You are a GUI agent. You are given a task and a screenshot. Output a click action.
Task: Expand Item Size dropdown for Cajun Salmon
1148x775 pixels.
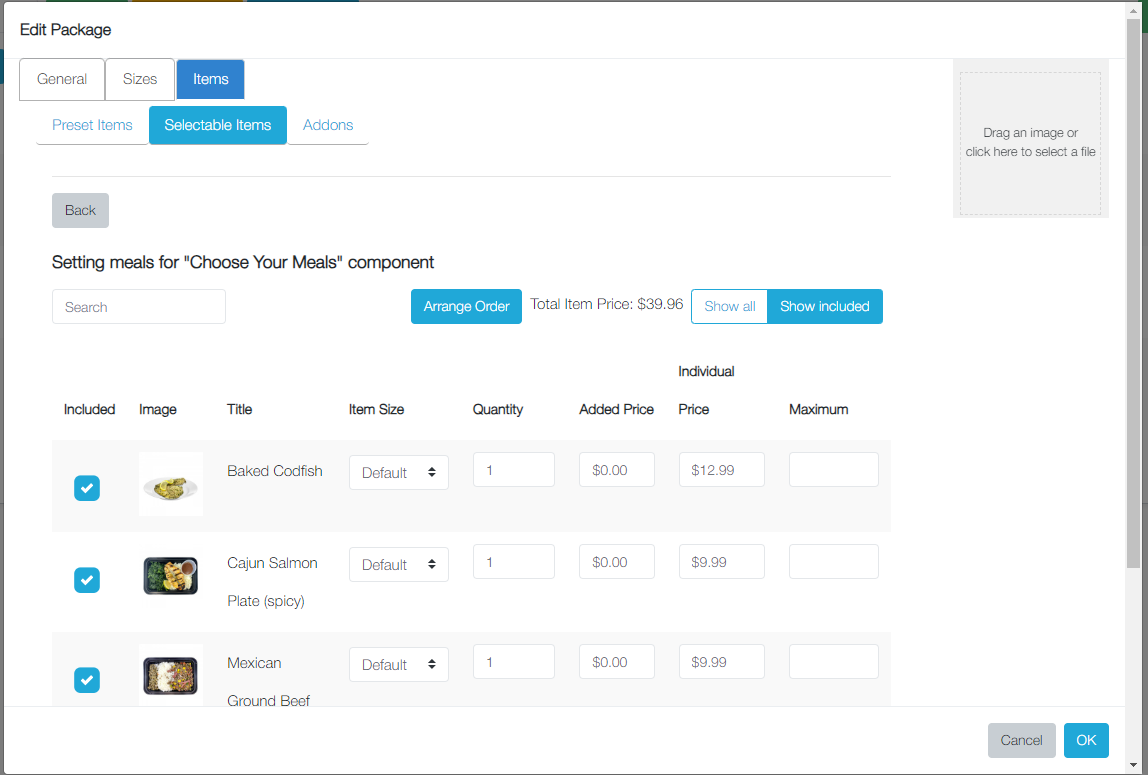pyautogui.click(x=398, y=564)
